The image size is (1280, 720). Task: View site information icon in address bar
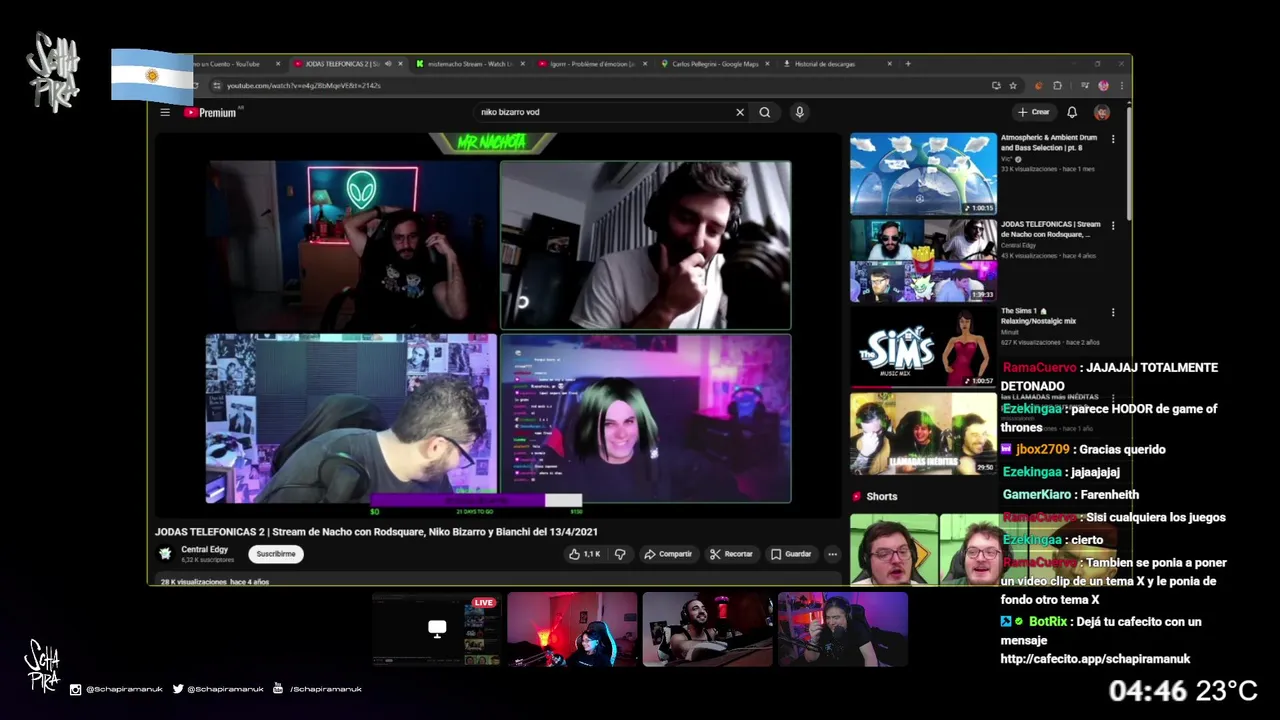coord(218,86)
